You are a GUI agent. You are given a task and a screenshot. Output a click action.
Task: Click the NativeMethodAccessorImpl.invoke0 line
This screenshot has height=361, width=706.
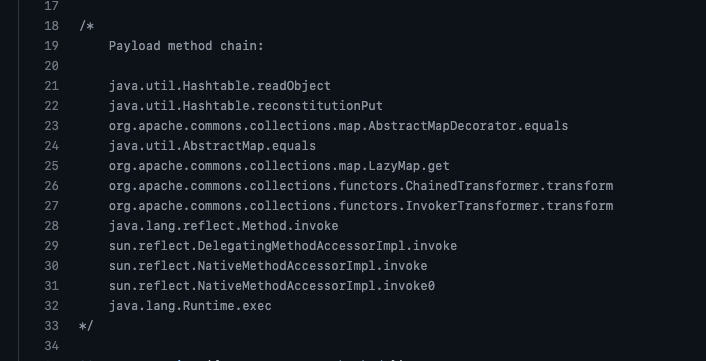pyautogui.click(x=272, y=286)
